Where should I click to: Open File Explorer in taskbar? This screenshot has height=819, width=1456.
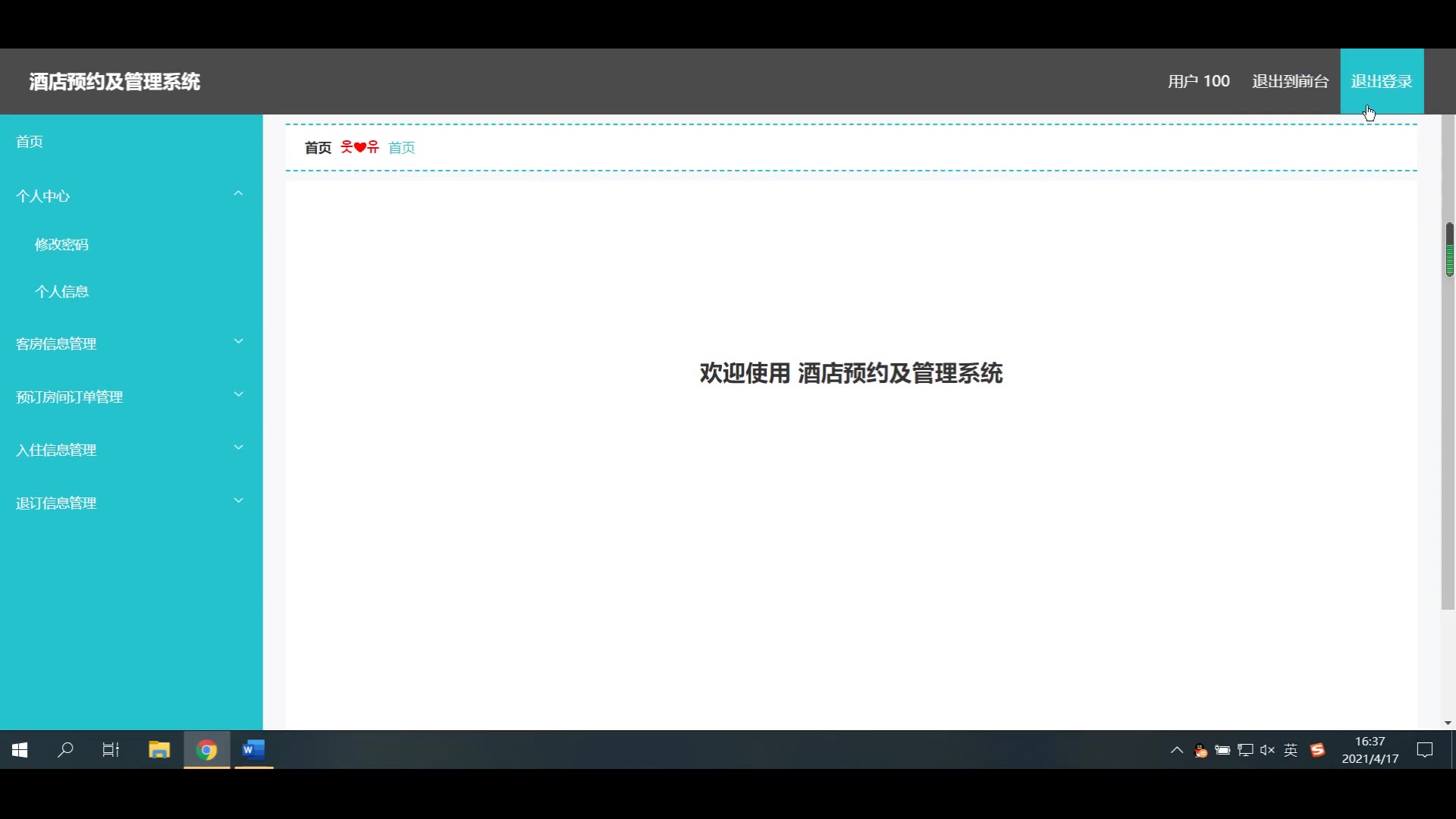coord(159,750)
